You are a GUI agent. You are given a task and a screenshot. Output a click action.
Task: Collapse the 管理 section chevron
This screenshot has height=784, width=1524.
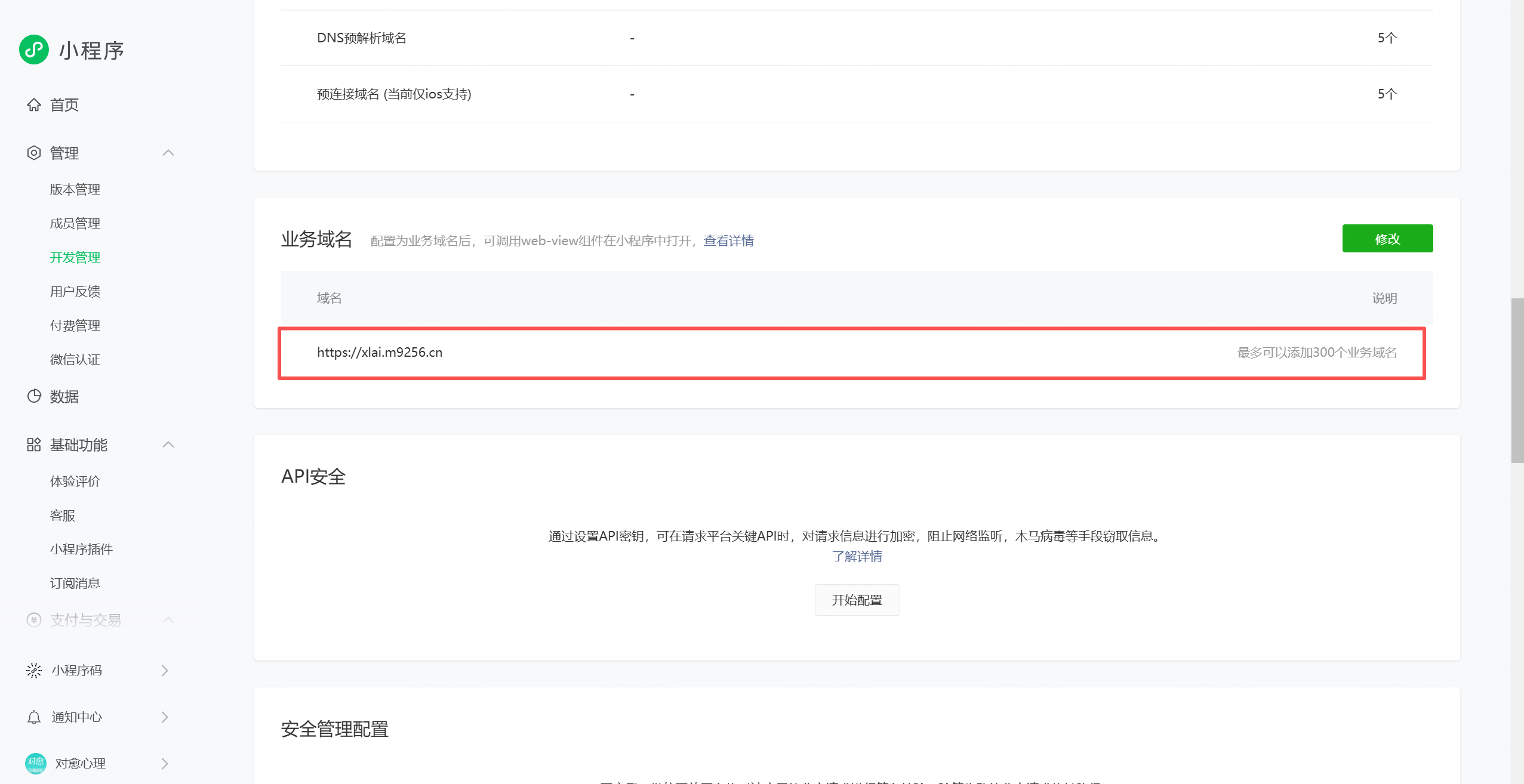[168, 153]
